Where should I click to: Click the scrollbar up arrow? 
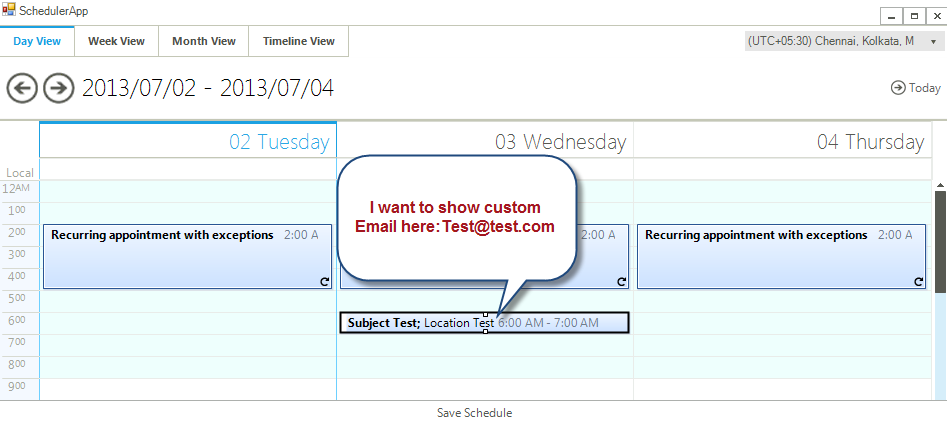click(x=940, y=186)
